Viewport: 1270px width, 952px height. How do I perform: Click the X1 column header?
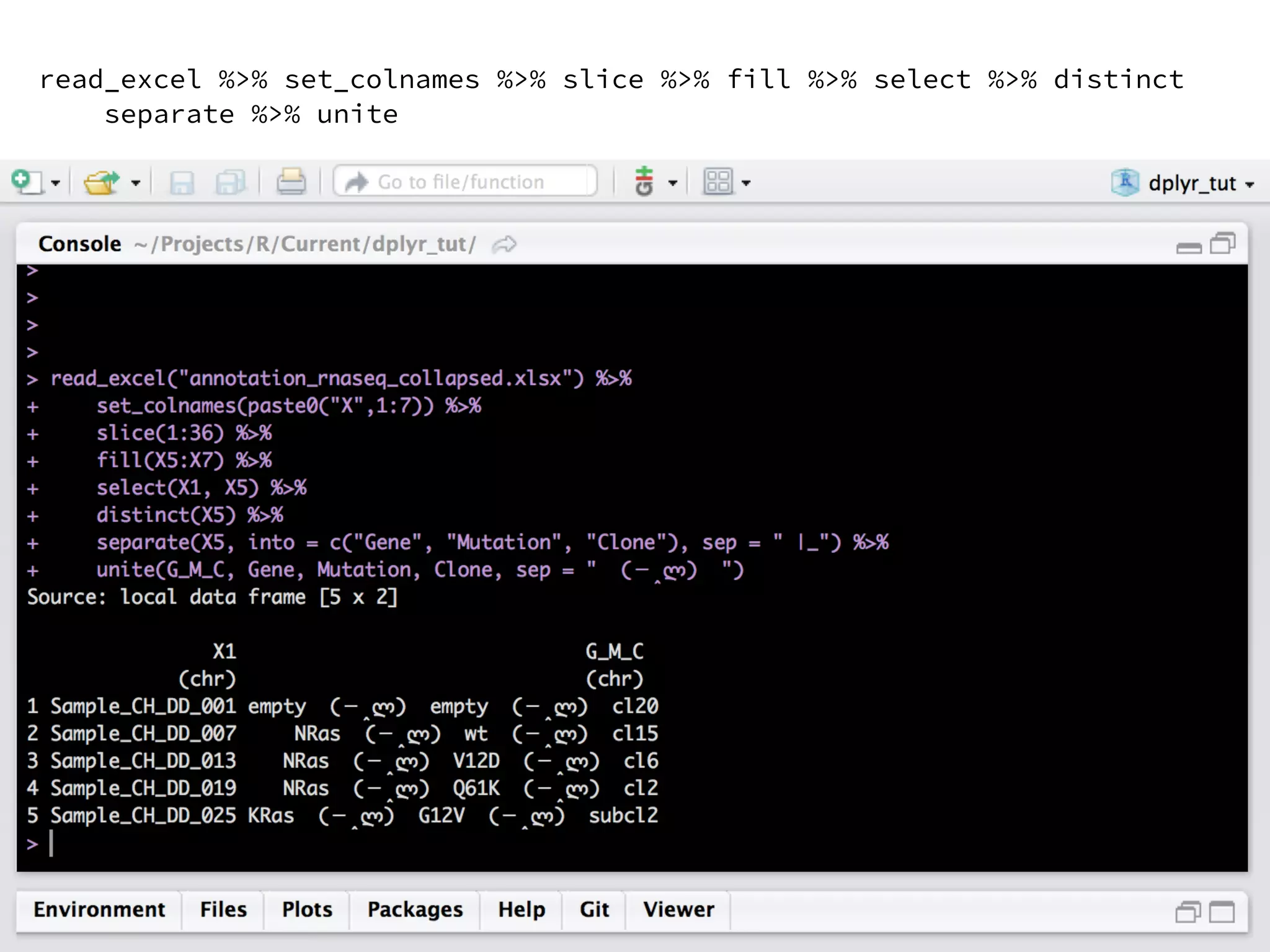[224, 651]
